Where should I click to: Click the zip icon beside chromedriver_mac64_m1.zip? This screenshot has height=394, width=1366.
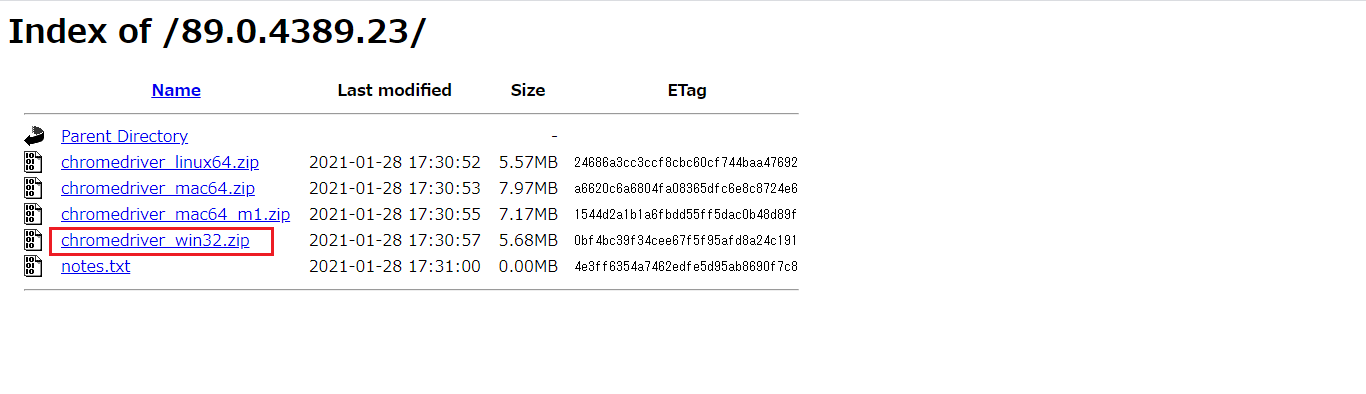point(34,214)
